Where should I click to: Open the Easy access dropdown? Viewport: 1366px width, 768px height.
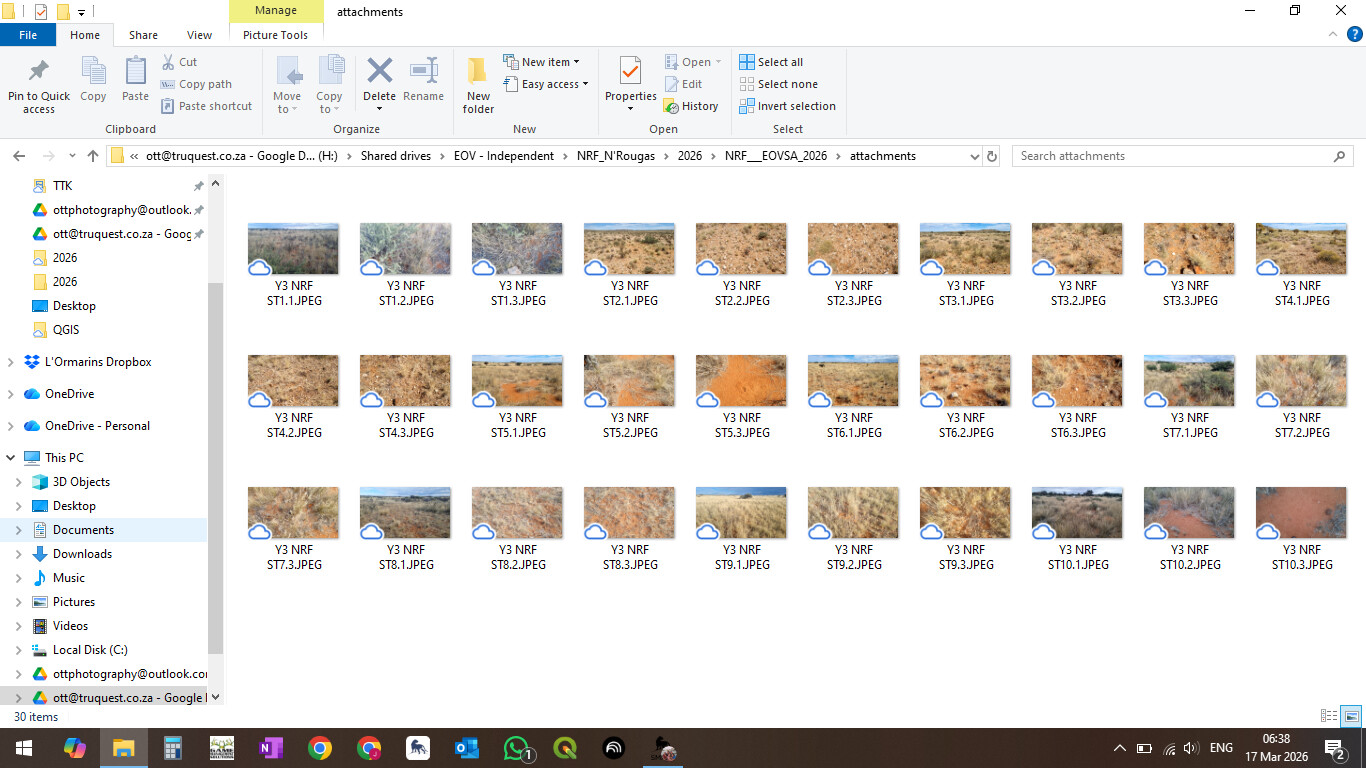point(548,84)
